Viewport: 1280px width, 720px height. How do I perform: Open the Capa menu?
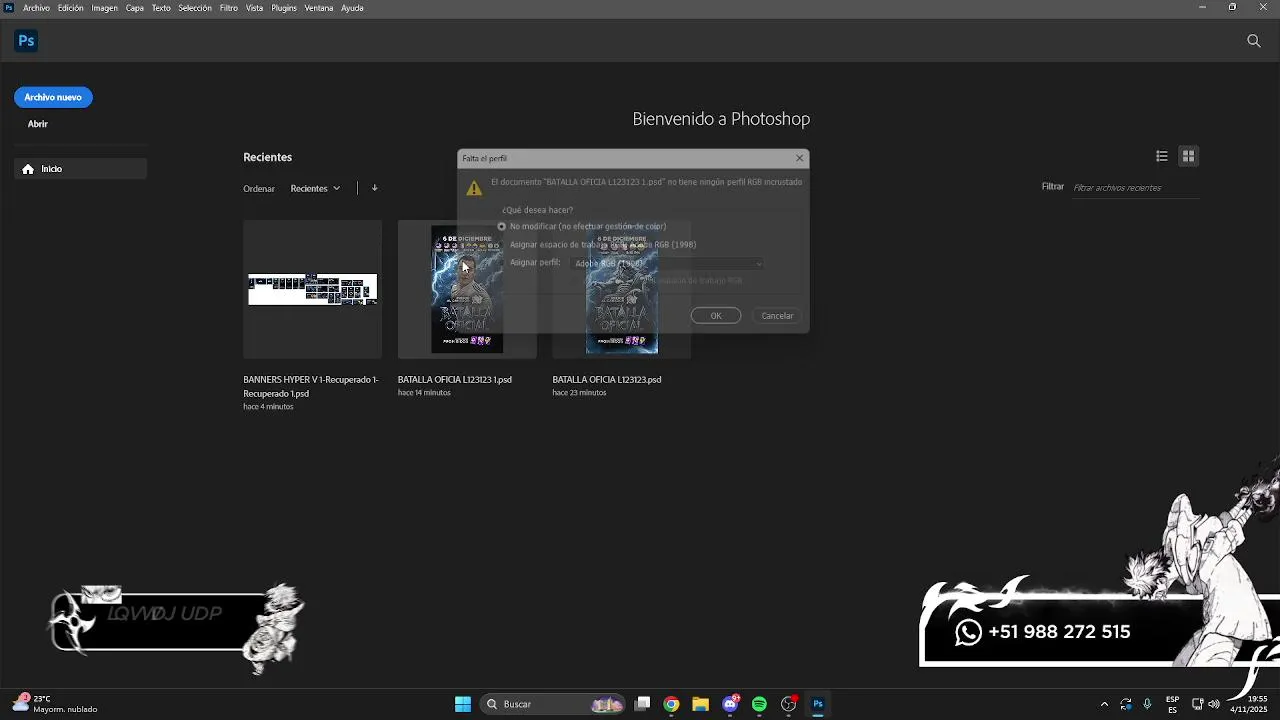[135, 7]
